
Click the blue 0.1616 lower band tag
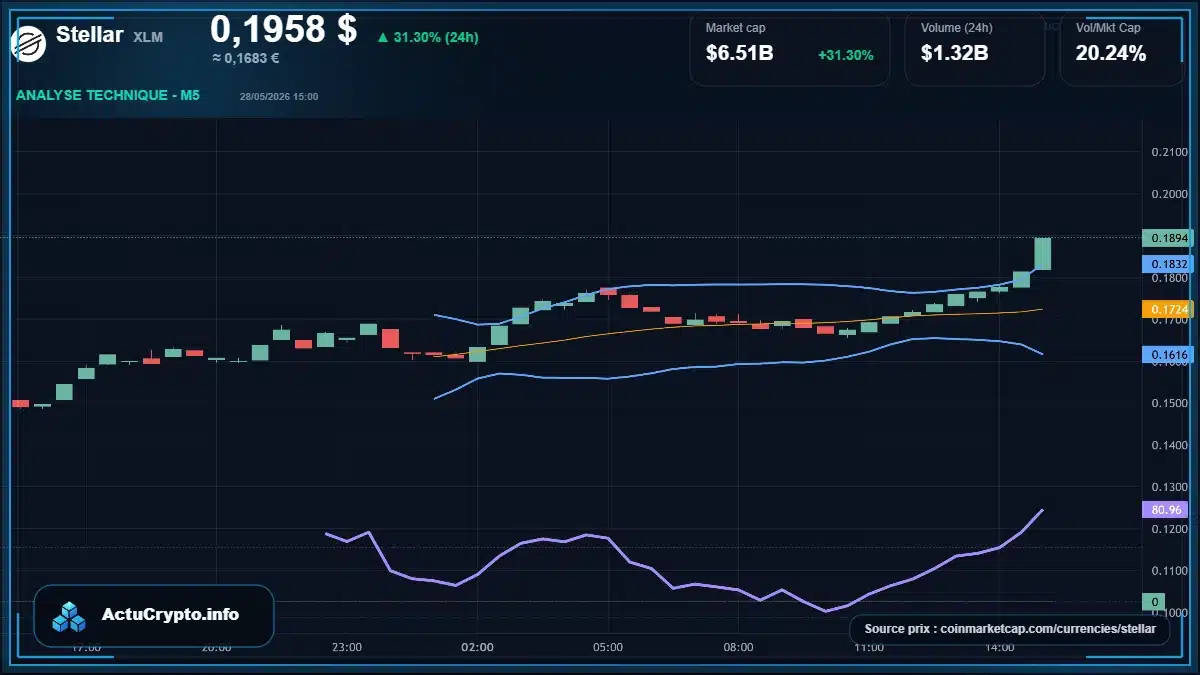[1168, 355]
